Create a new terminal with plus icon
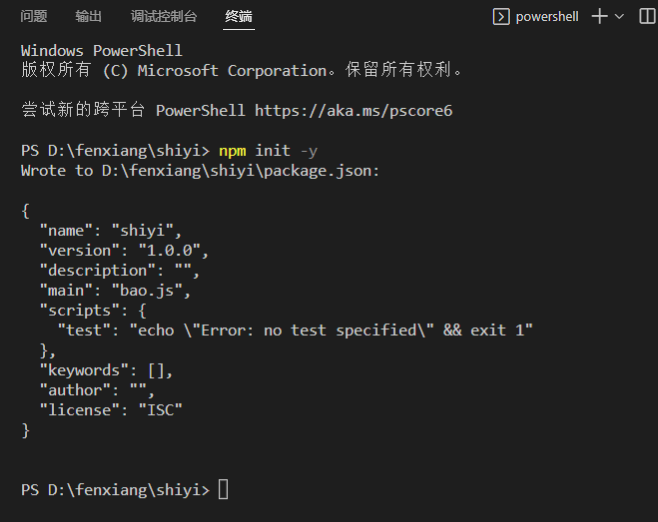This screenshot has width=658, height=522. coord(599,17)
